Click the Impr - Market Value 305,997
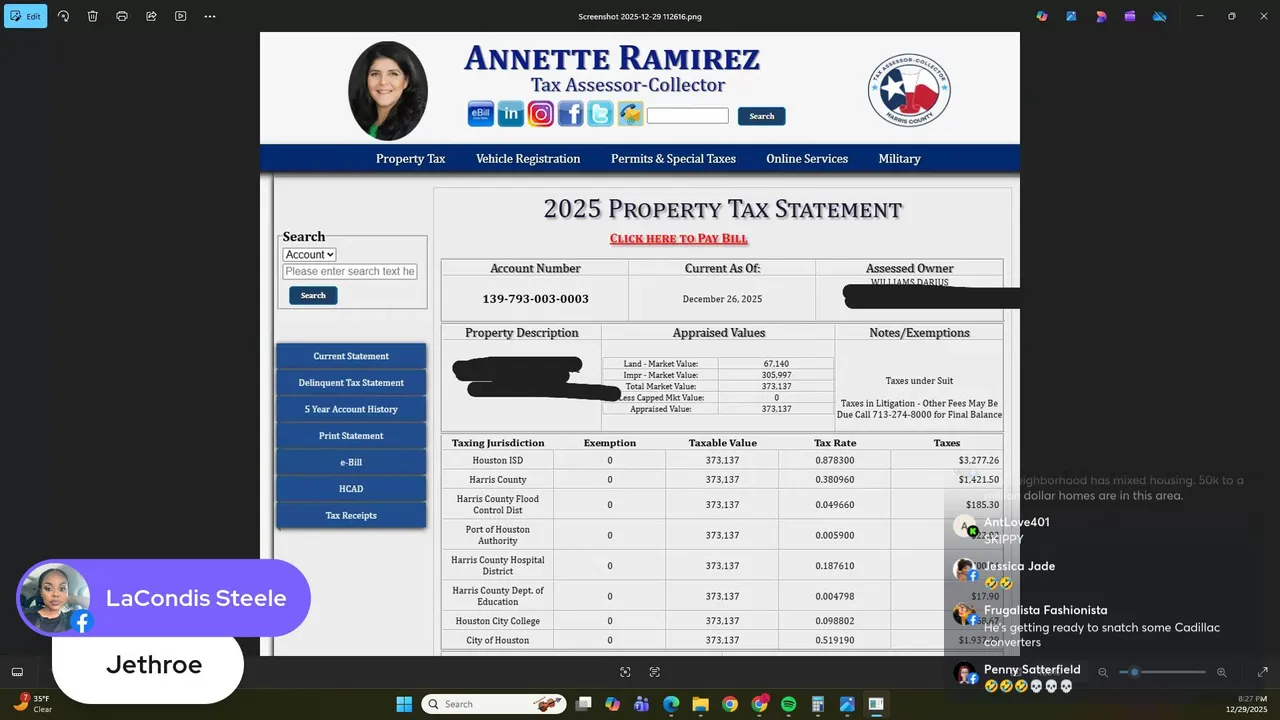The width and height of the screenshot is (1280, 720). tap(776, 375)
